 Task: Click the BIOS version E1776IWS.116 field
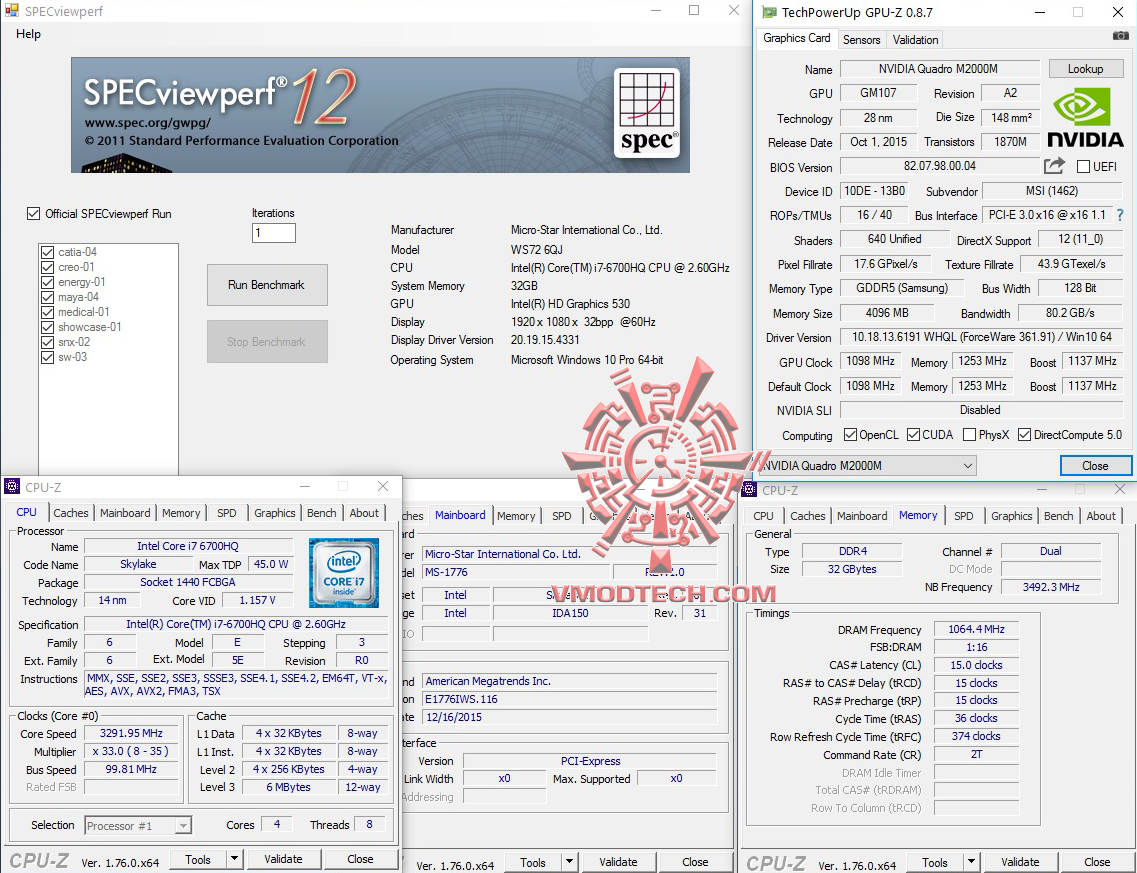point(569,699)
